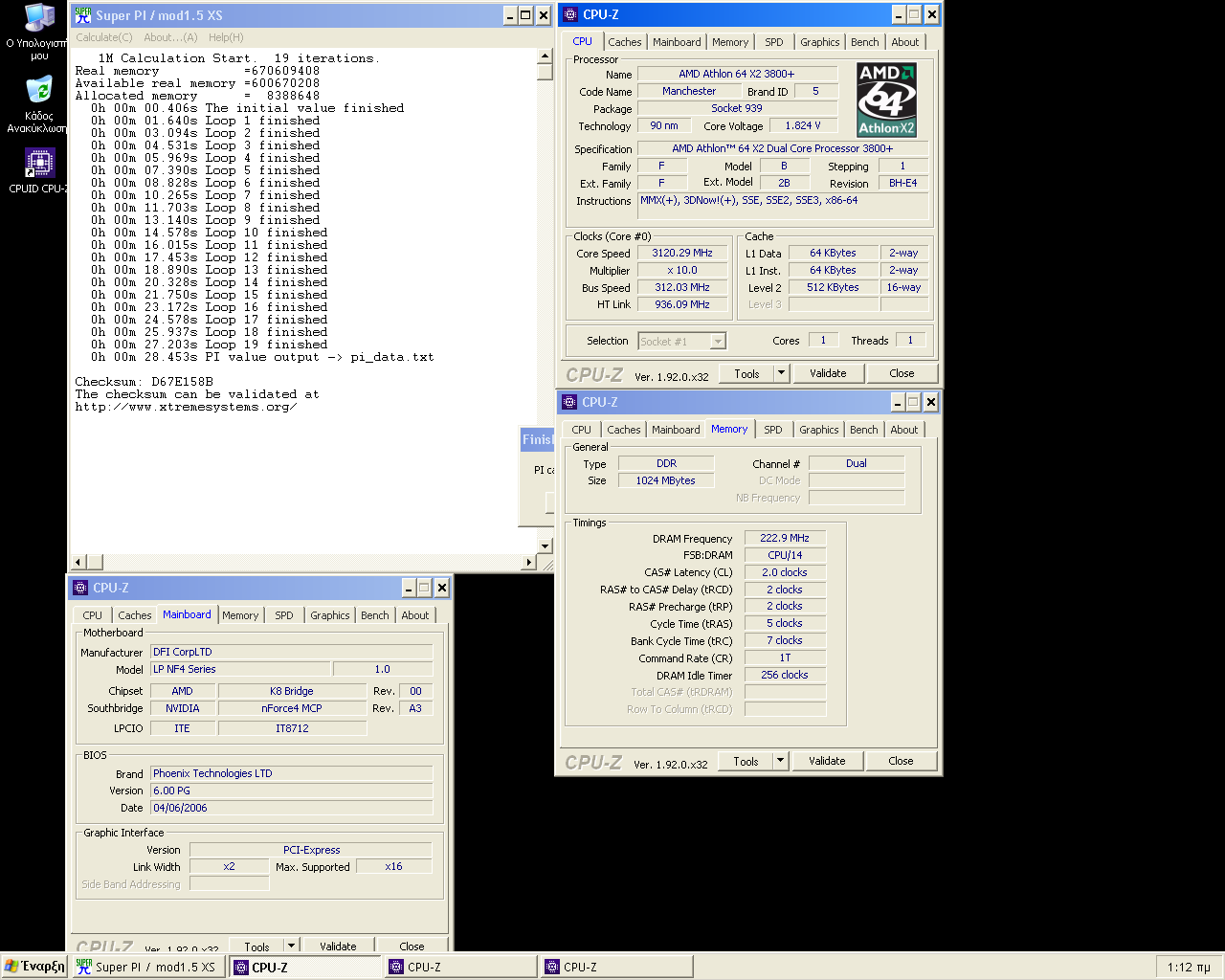
Task: Open About tab in CPU window
Action: tap(905, 42)
